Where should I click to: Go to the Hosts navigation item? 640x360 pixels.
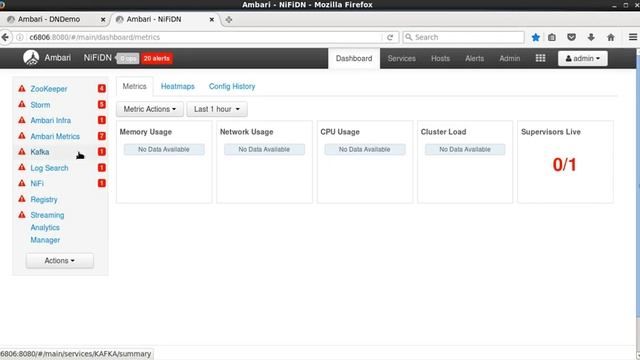click(x=440, y=58)
